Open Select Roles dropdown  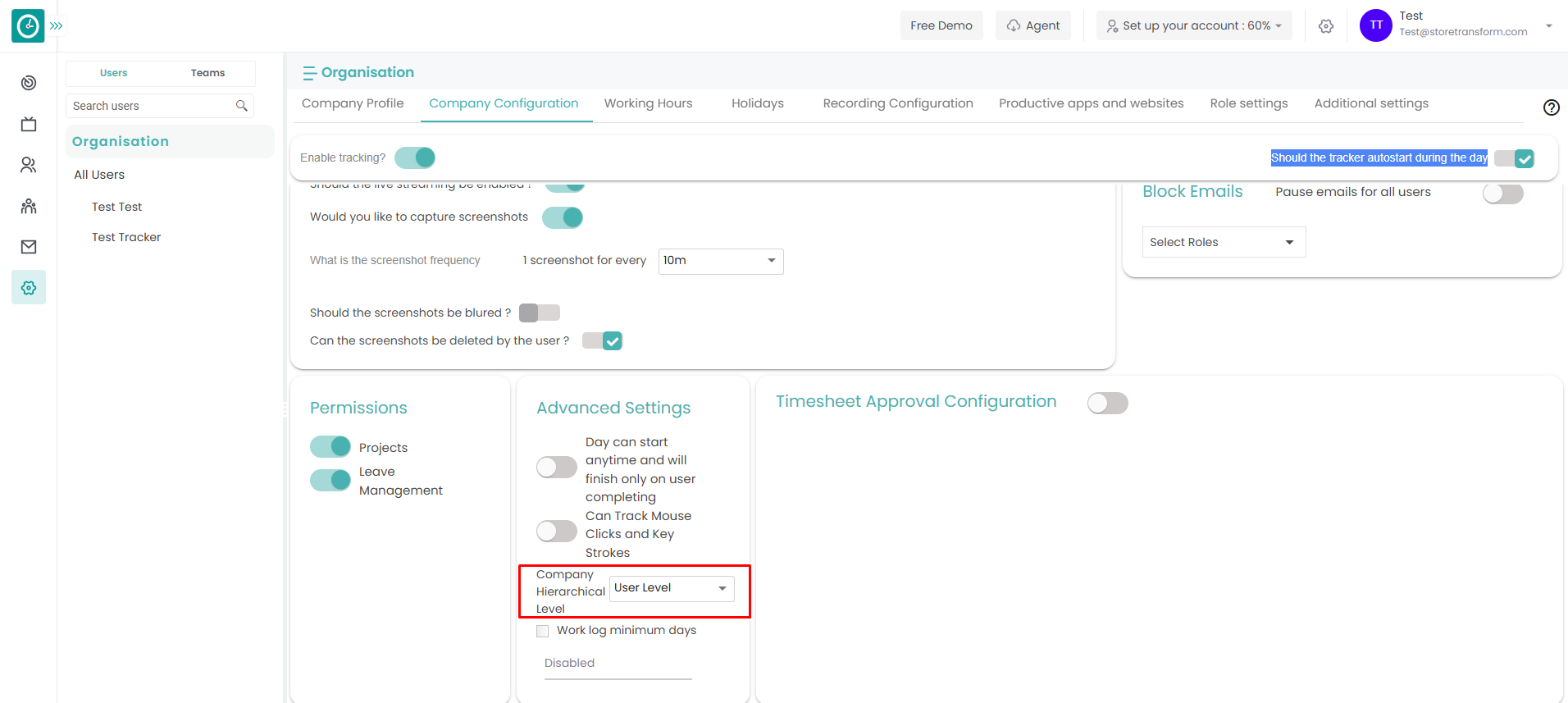pos(1224,242)
